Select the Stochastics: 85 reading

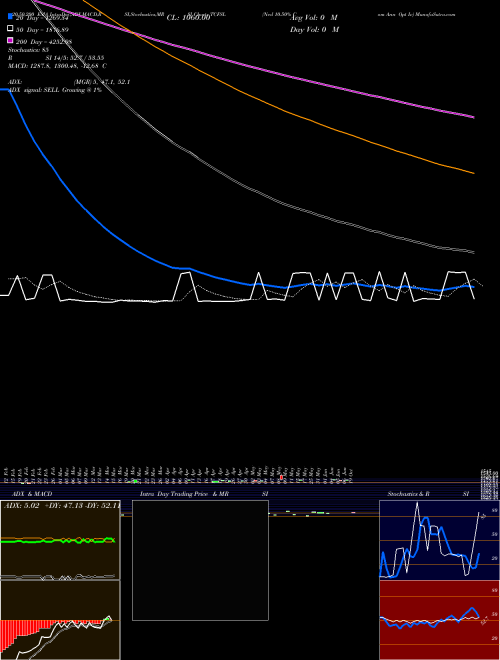click(28, 50)
